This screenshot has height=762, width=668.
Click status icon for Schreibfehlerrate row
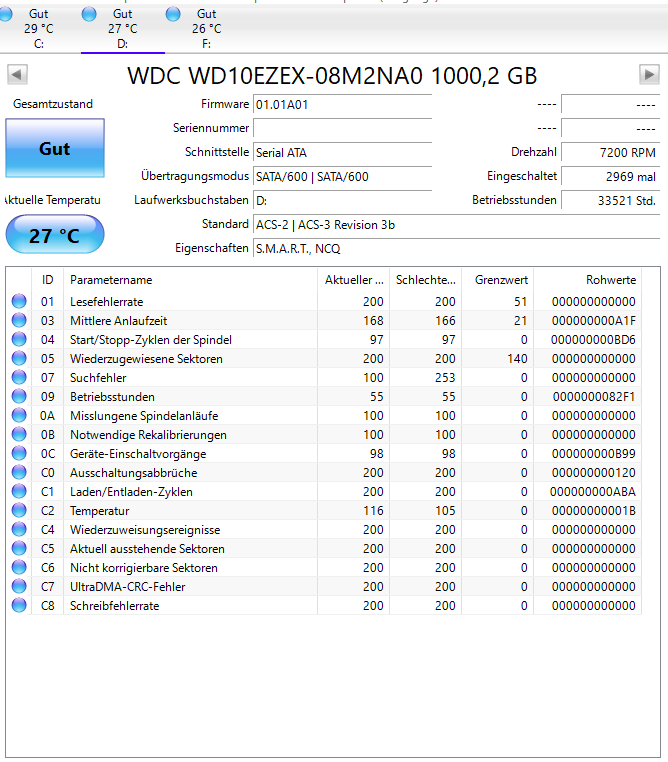pos(19,606)
